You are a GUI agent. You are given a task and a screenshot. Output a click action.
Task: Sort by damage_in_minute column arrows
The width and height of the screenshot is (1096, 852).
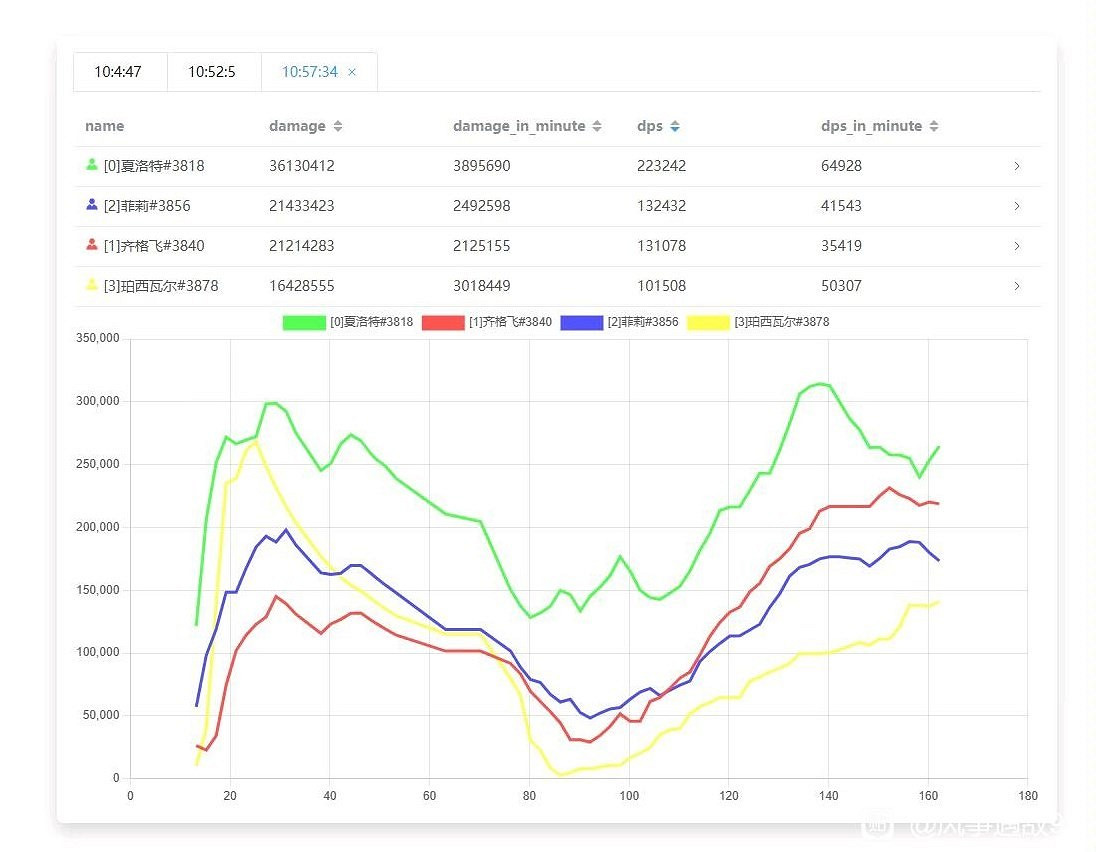pyautogui.click(x=597, y=127)
